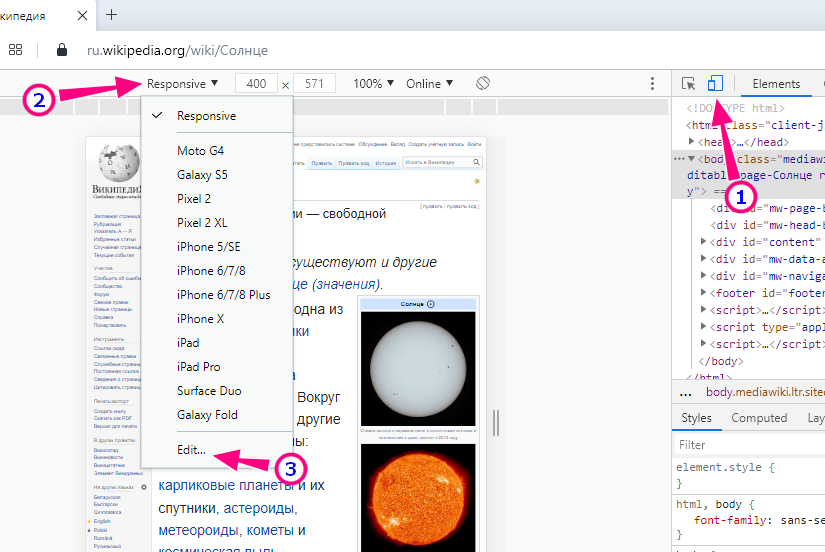Toggle the device toolbar icon
The image size is (825, 552).
pyautogui.click(x=715, y=83)
